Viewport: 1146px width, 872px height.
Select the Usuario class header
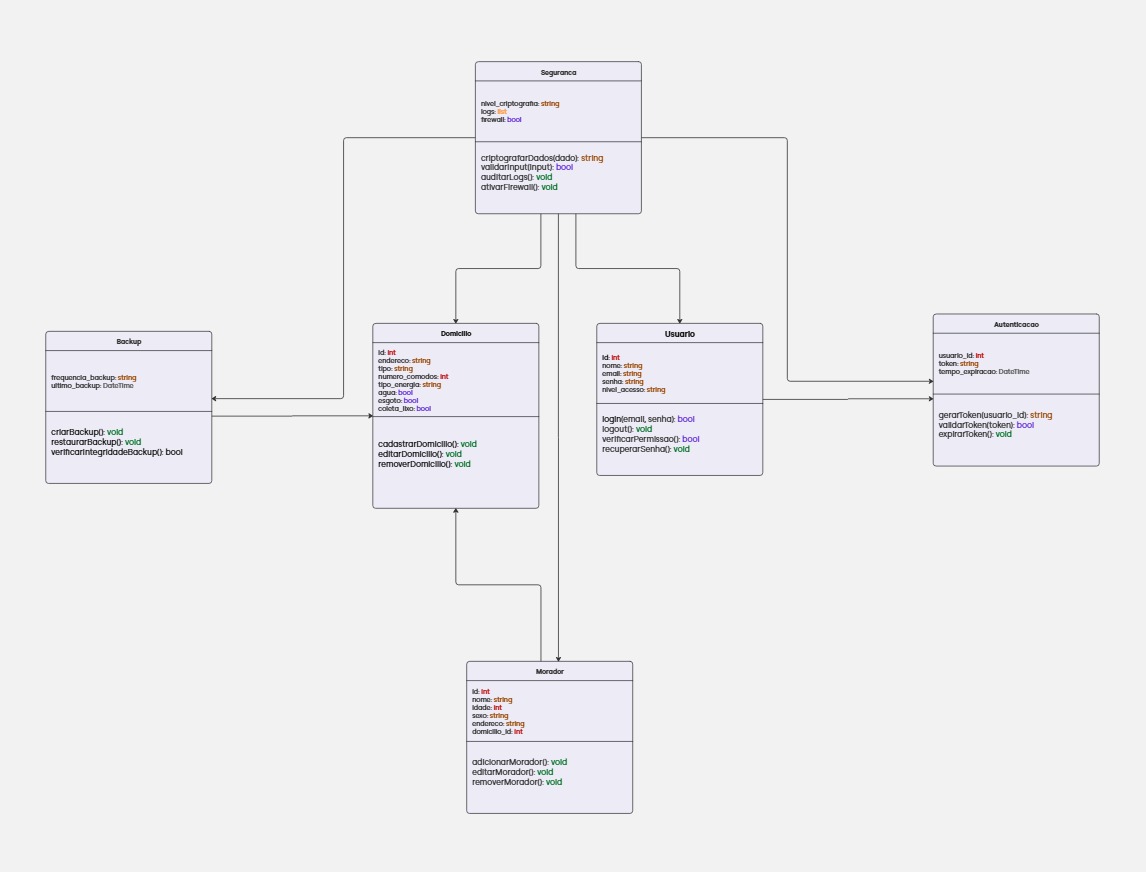point(681,334)
